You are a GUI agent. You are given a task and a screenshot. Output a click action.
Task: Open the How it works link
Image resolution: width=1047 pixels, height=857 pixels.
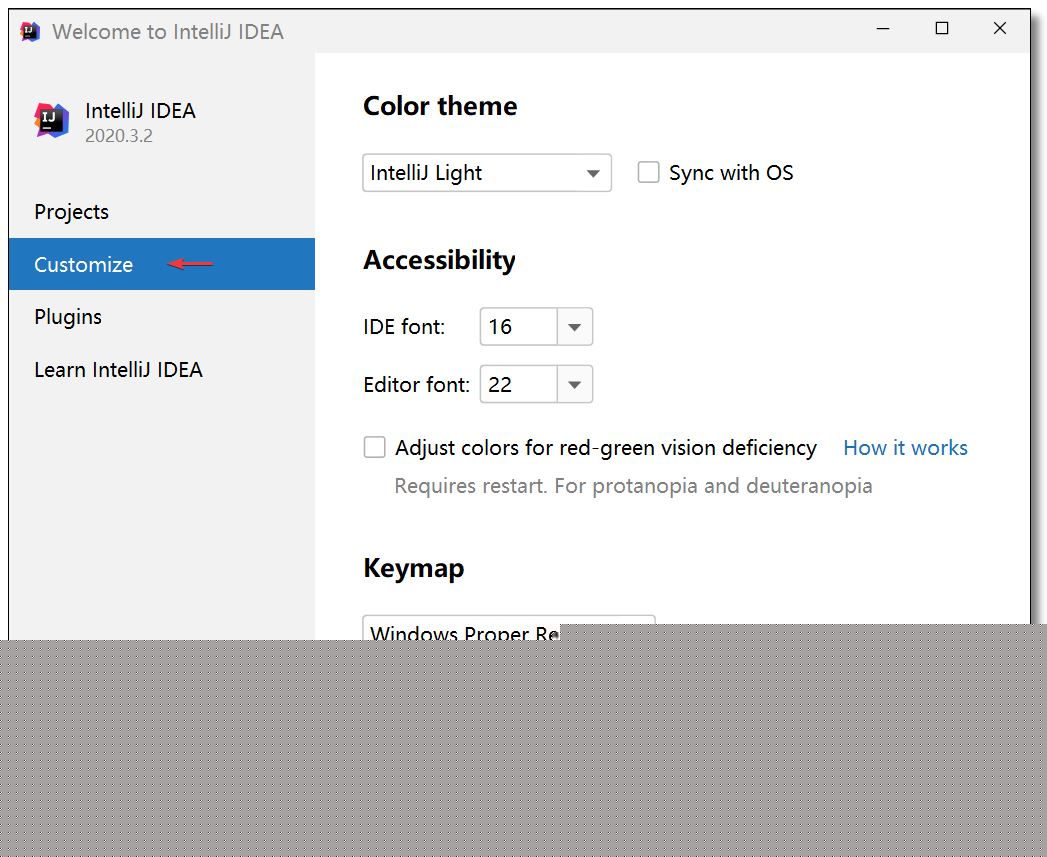905,448
